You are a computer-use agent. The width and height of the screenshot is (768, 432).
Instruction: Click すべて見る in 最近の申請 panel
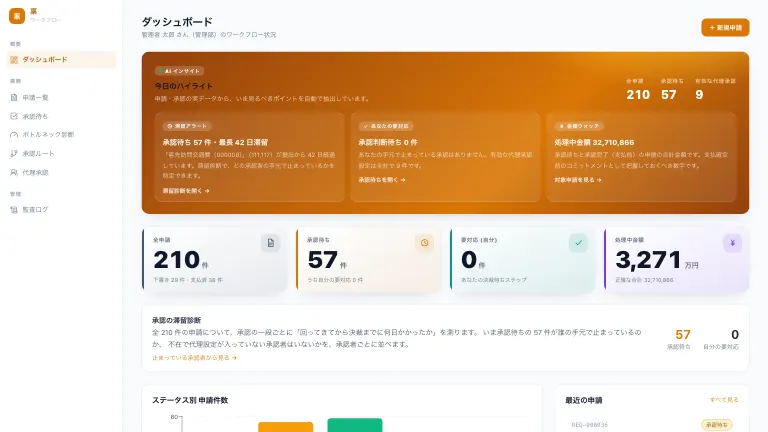coord(724,400)
